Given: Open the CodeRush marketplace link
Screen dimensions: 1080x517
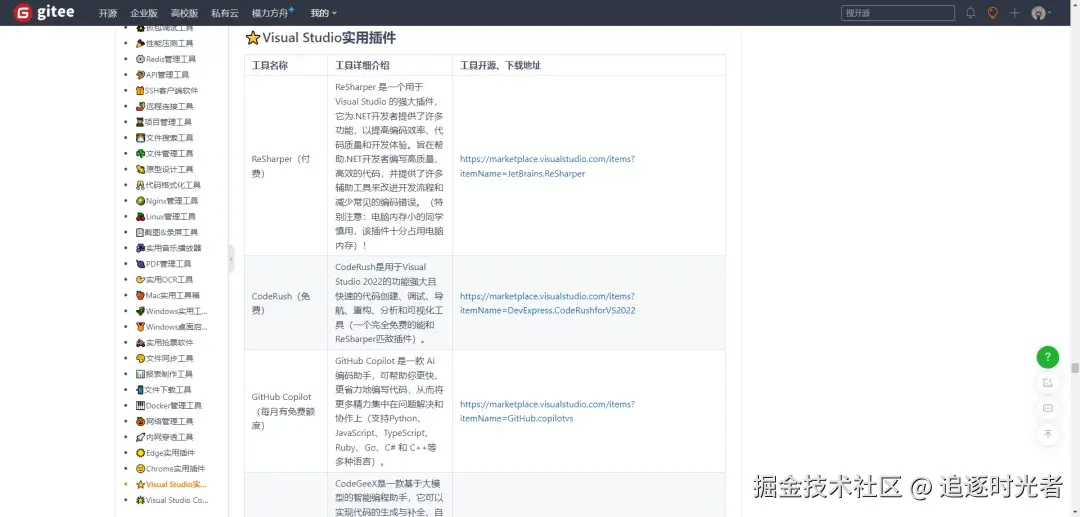Looking at the screenshot, I should point(548,304).
